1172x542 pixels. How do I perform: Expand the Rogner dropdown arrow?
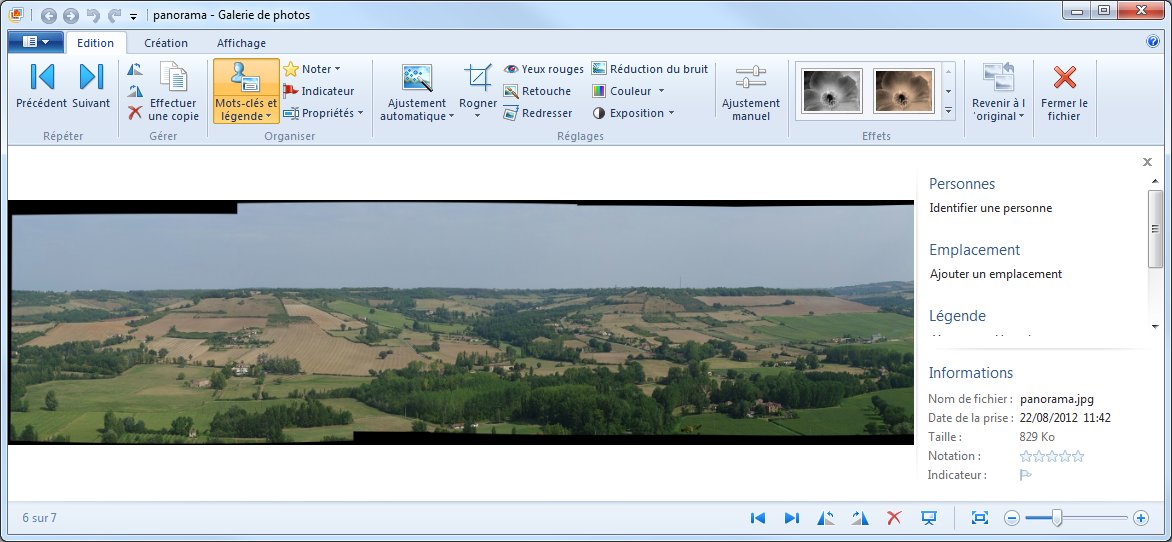pos(478,116)
